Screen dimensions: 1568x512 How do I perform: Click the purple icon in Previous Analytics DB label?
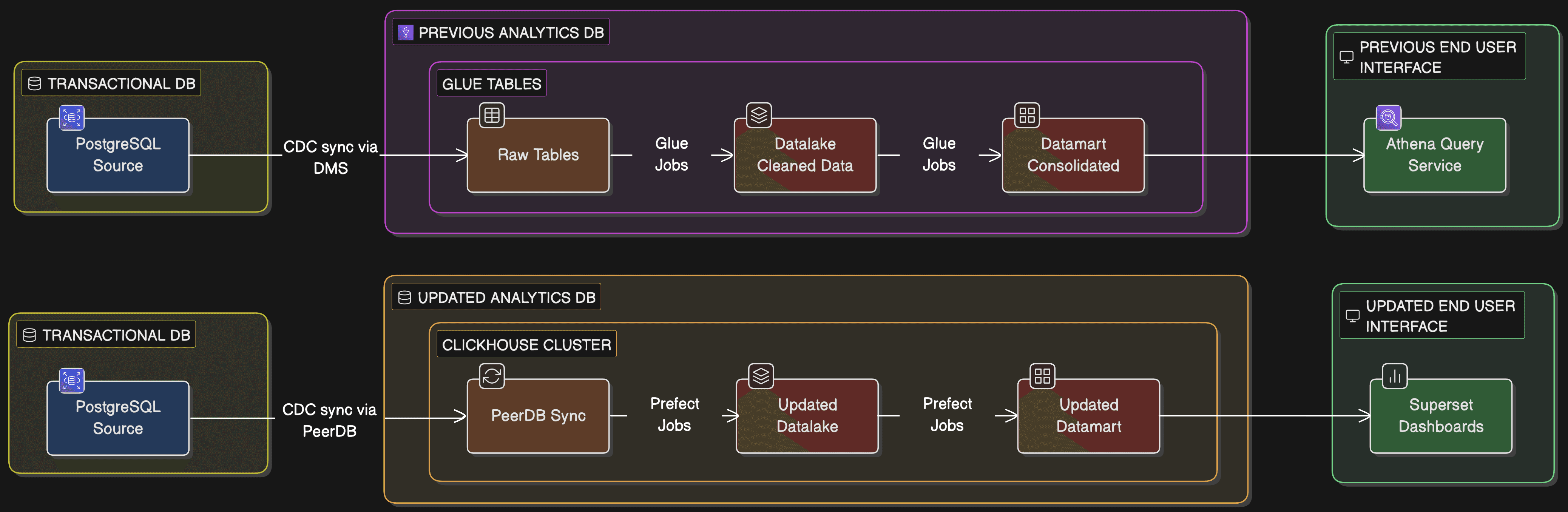(x=406, y=32)
